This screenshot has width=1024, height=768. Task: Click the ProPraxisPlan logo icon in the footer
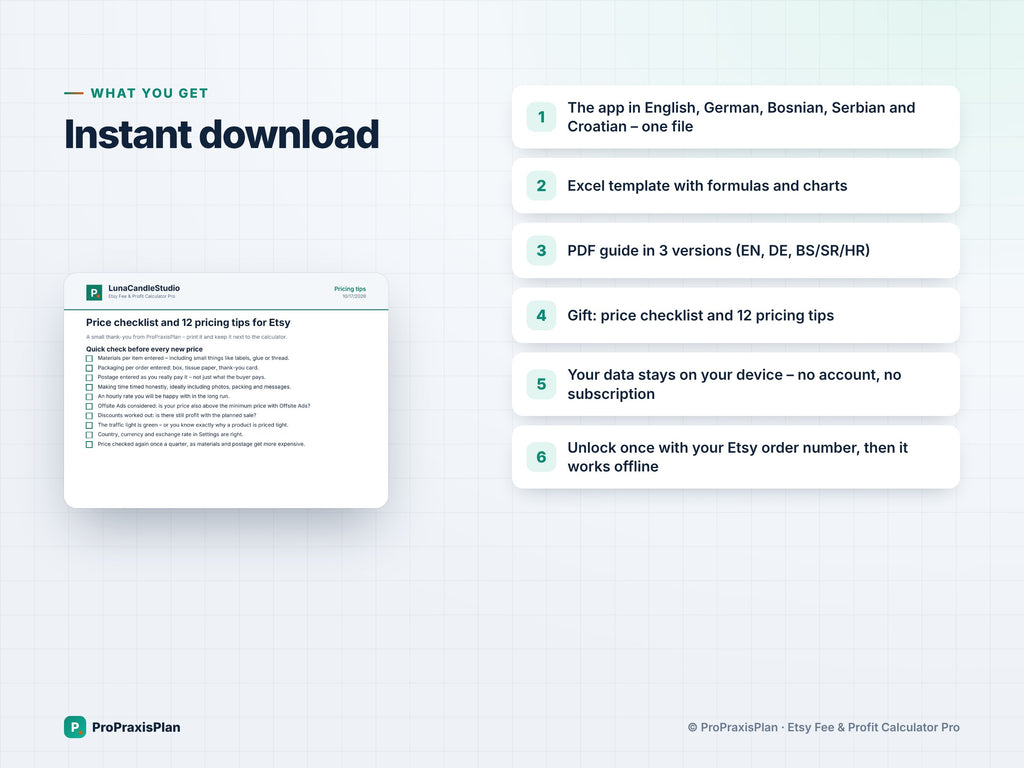[75, 727]
